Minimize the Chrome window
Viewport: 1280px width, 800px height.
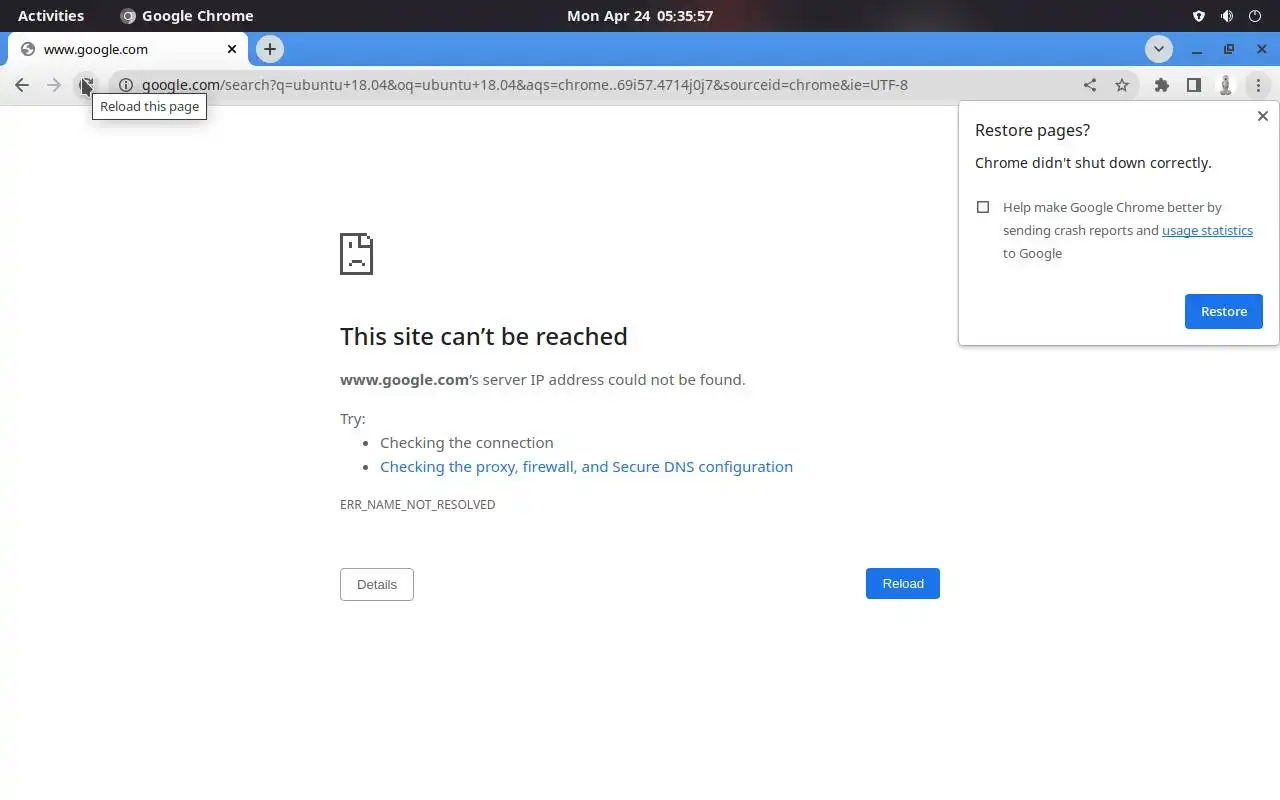(x=1197, y=49)
